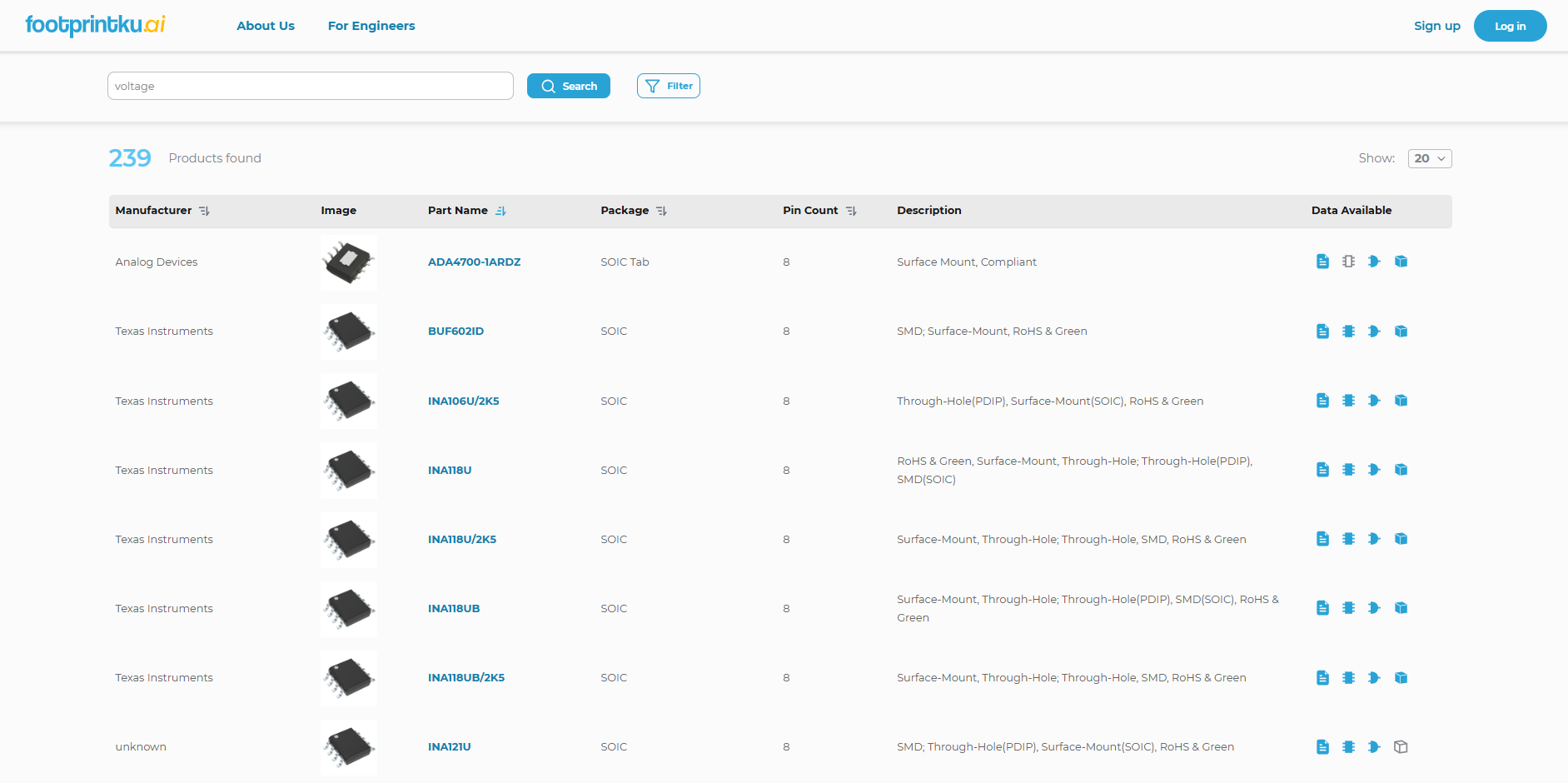Click 3D model cube icon for INA106U/2K5

[x=1401, y=401]
